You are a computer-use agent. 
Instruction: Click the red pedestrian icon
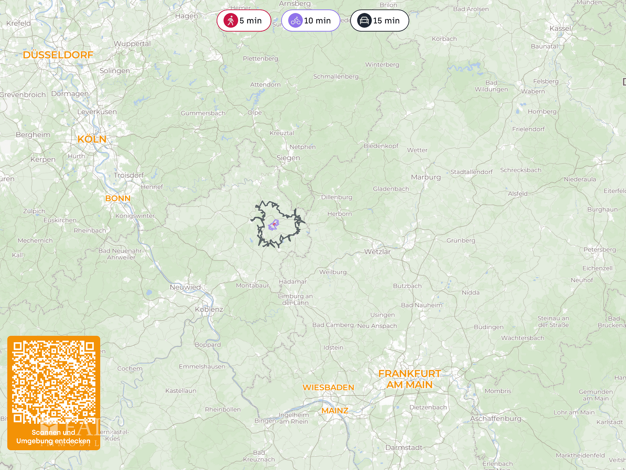tap(230, 20)
